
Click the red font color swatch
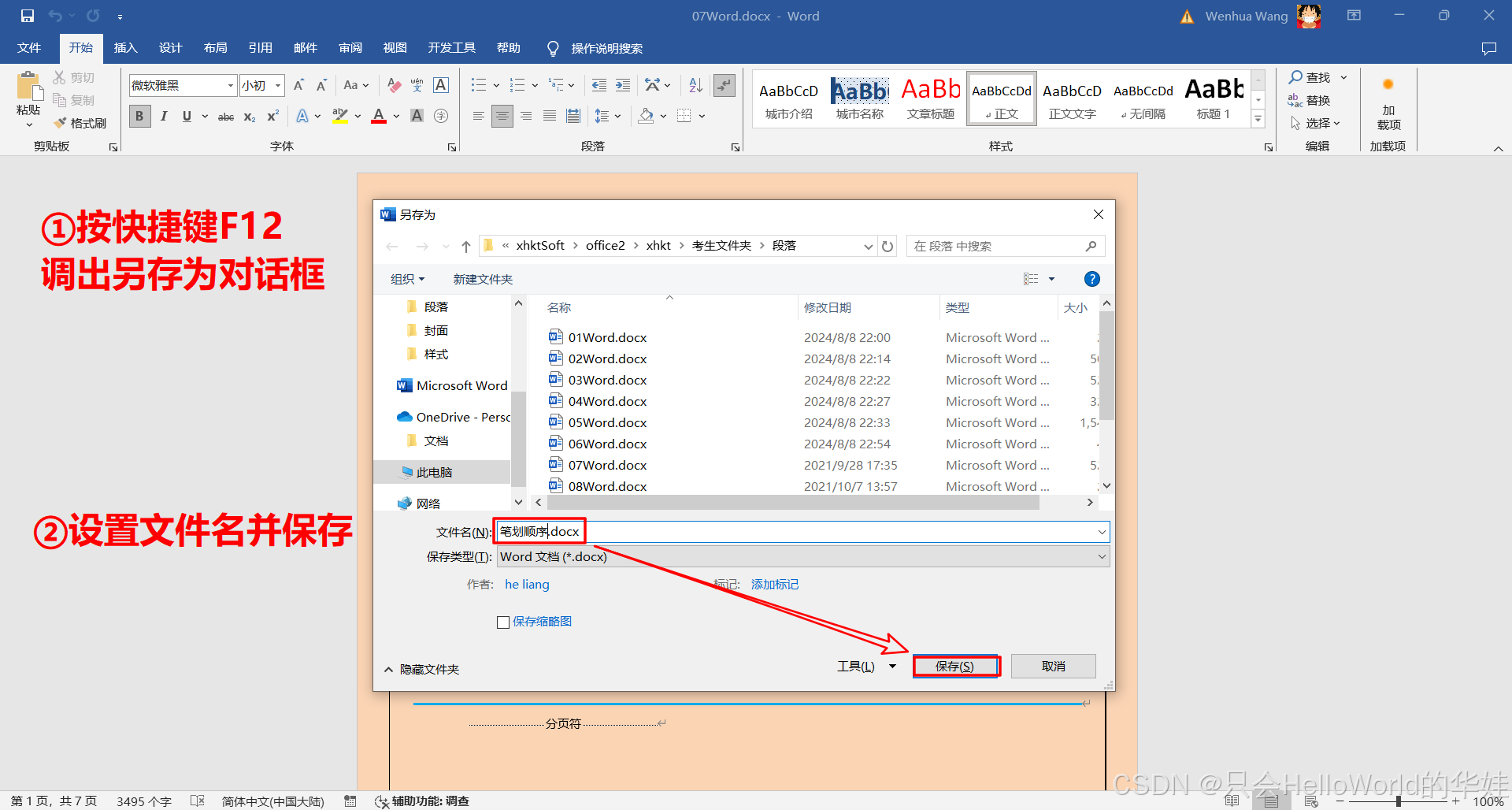(379, 116)
